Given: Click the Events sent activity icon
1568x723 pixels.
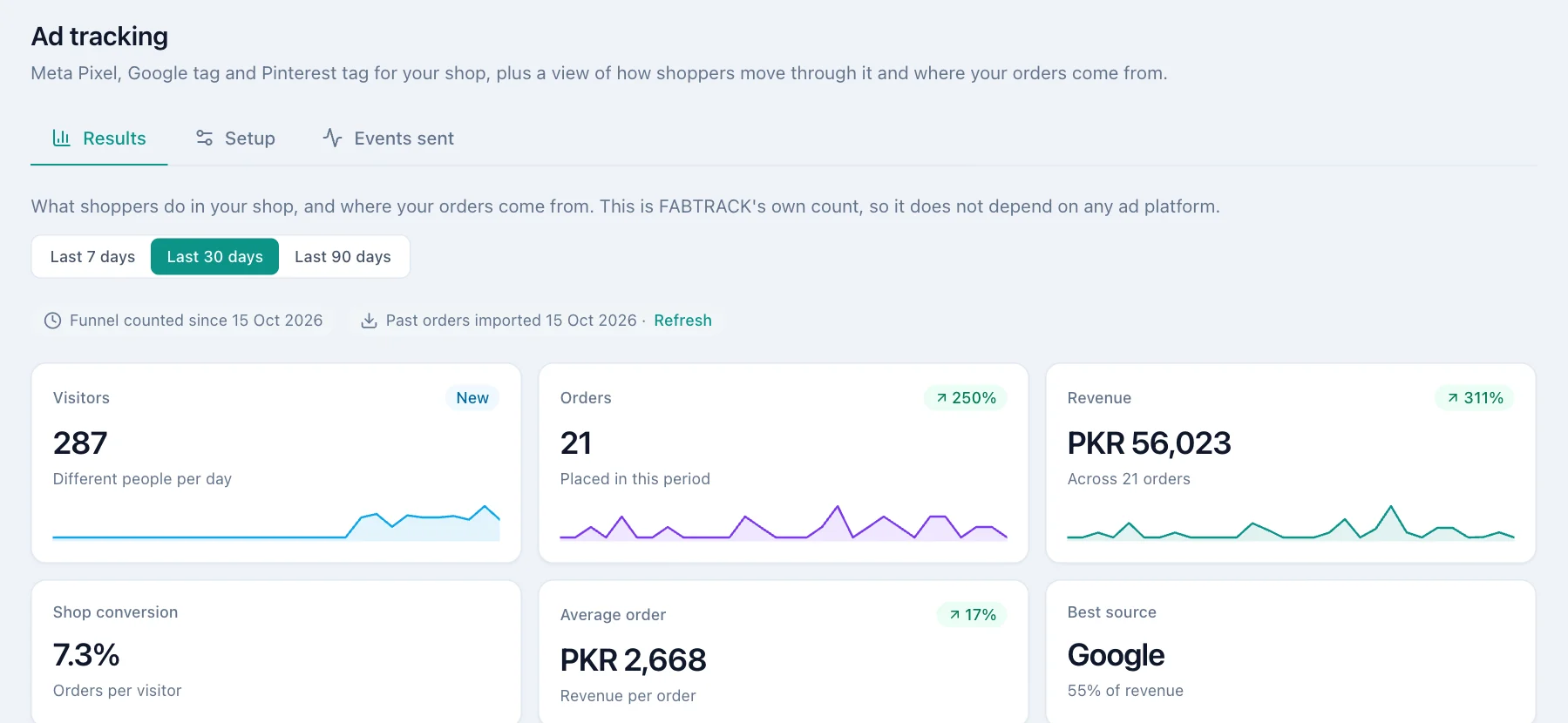Looking at the screenshot, I should coord(332,138).
